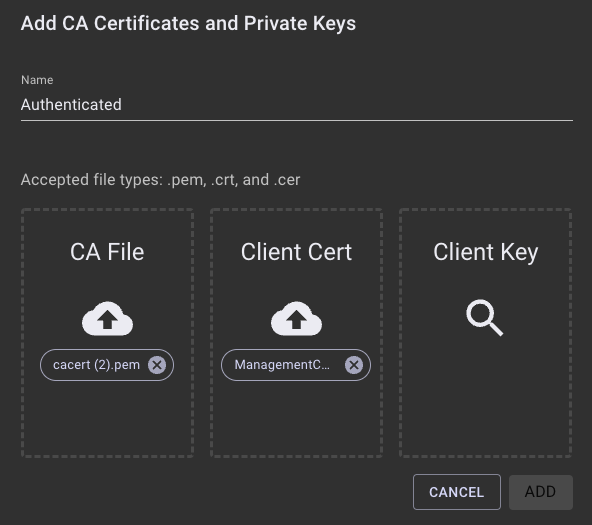This screenshot has height=525, width=592.
Task: Click the CA File drop zone heading
Action: tap(107, 252)
